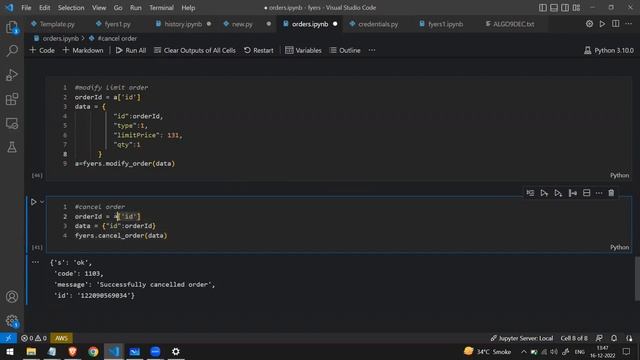Open Run and Debug view
Screen dimensions: 640x360
click(12, 75)
